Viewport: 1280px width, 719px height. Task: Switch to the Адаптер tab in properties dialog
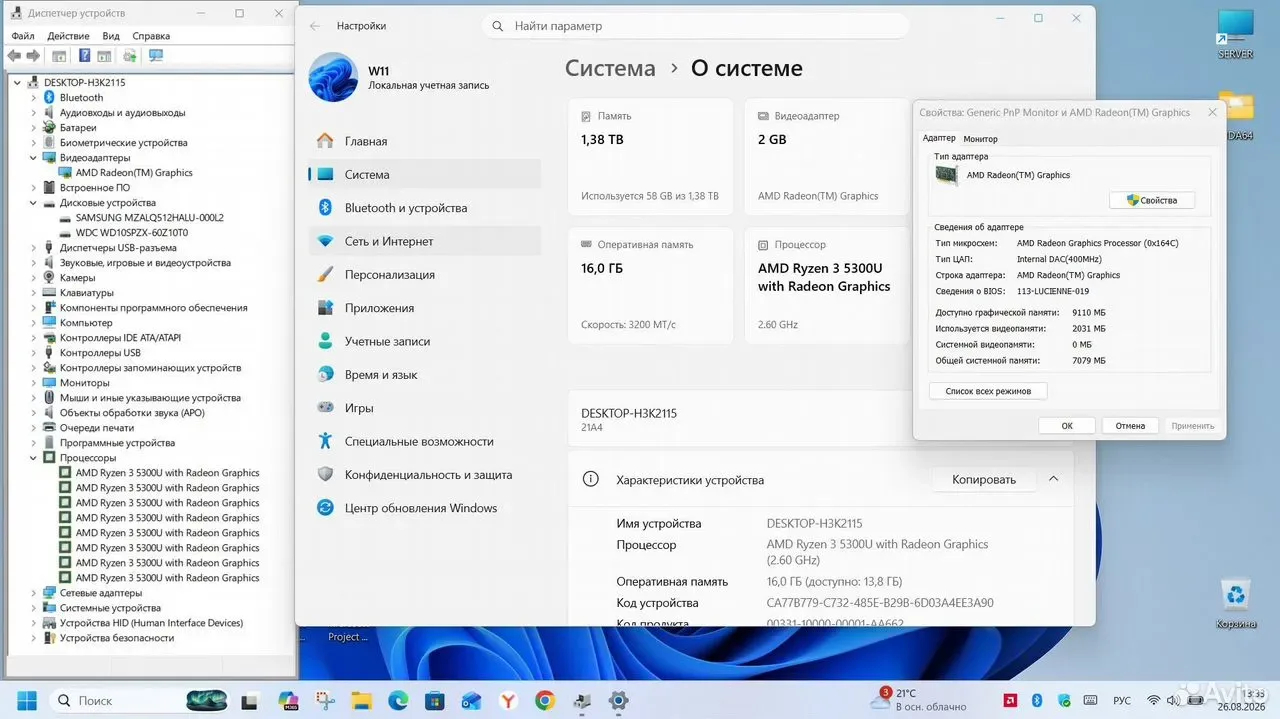click(938, 138)
